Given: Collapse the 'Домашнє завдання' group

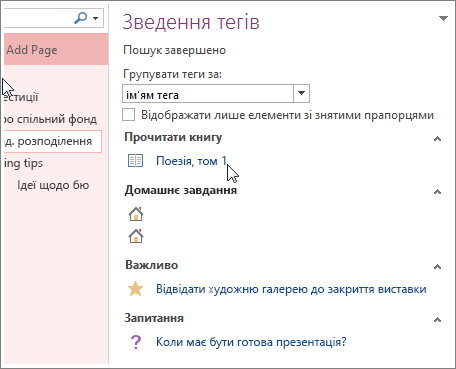Looking at the screenshot, I should [x=437, y=192].
